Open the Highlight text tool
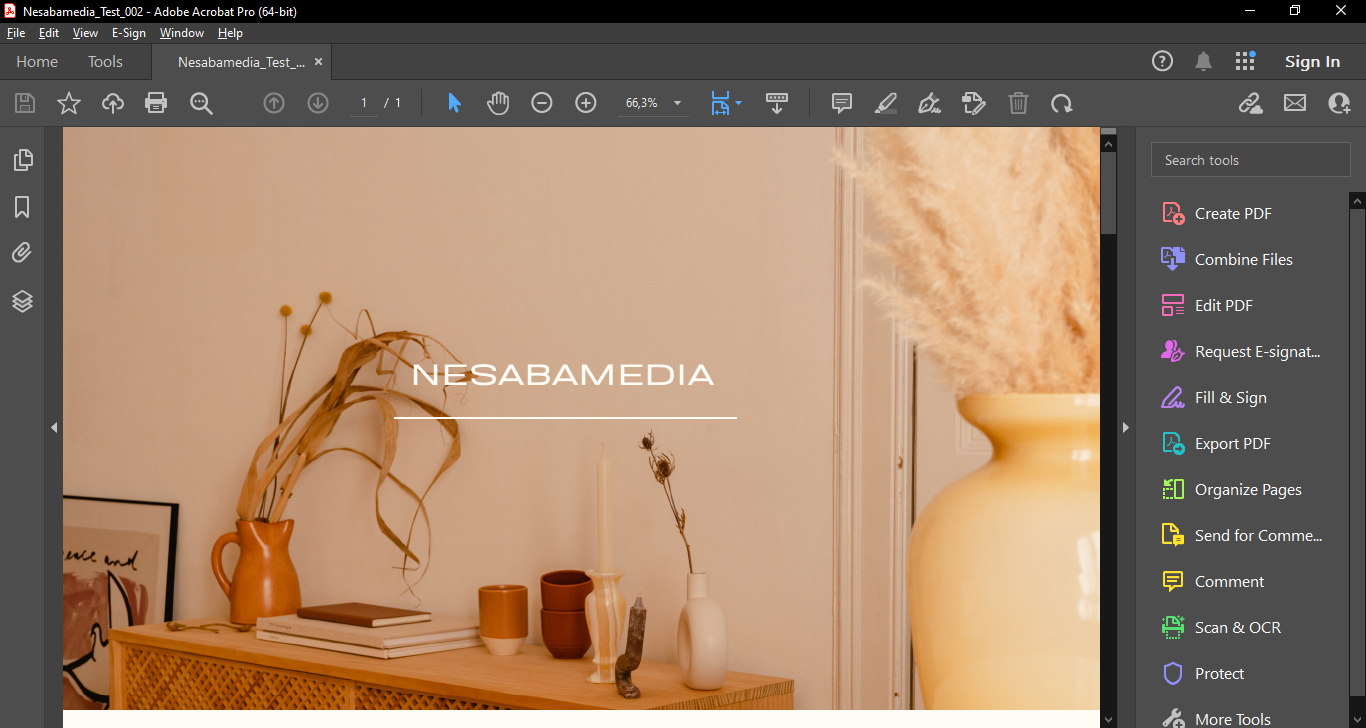Viewport: 1366px width, 728px height. coord(886,103)
